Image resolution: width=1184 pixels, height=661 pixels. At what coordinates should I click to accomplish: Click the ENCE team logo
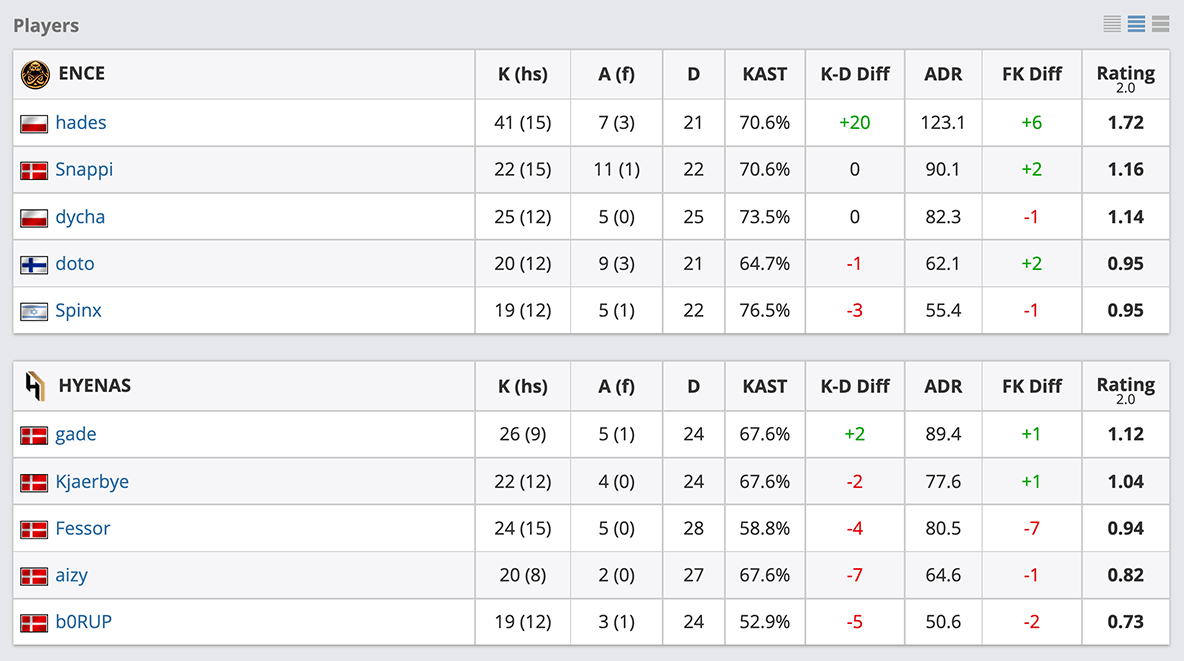35,74
